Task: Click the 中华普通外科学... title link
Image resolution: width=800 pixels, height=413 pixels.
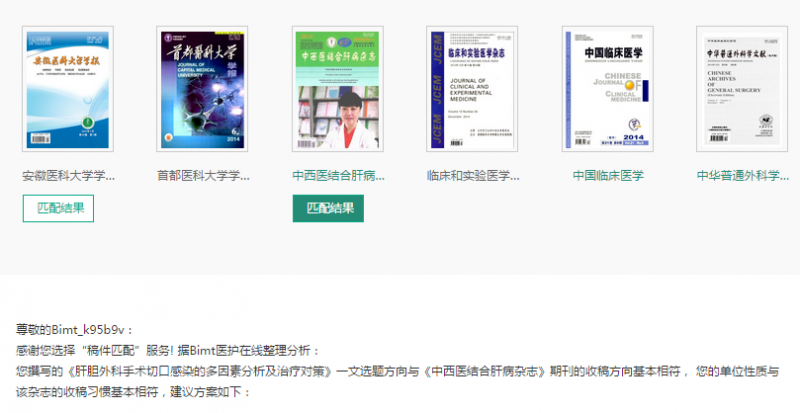Action: pyautogui.click(x=743, y=176)
